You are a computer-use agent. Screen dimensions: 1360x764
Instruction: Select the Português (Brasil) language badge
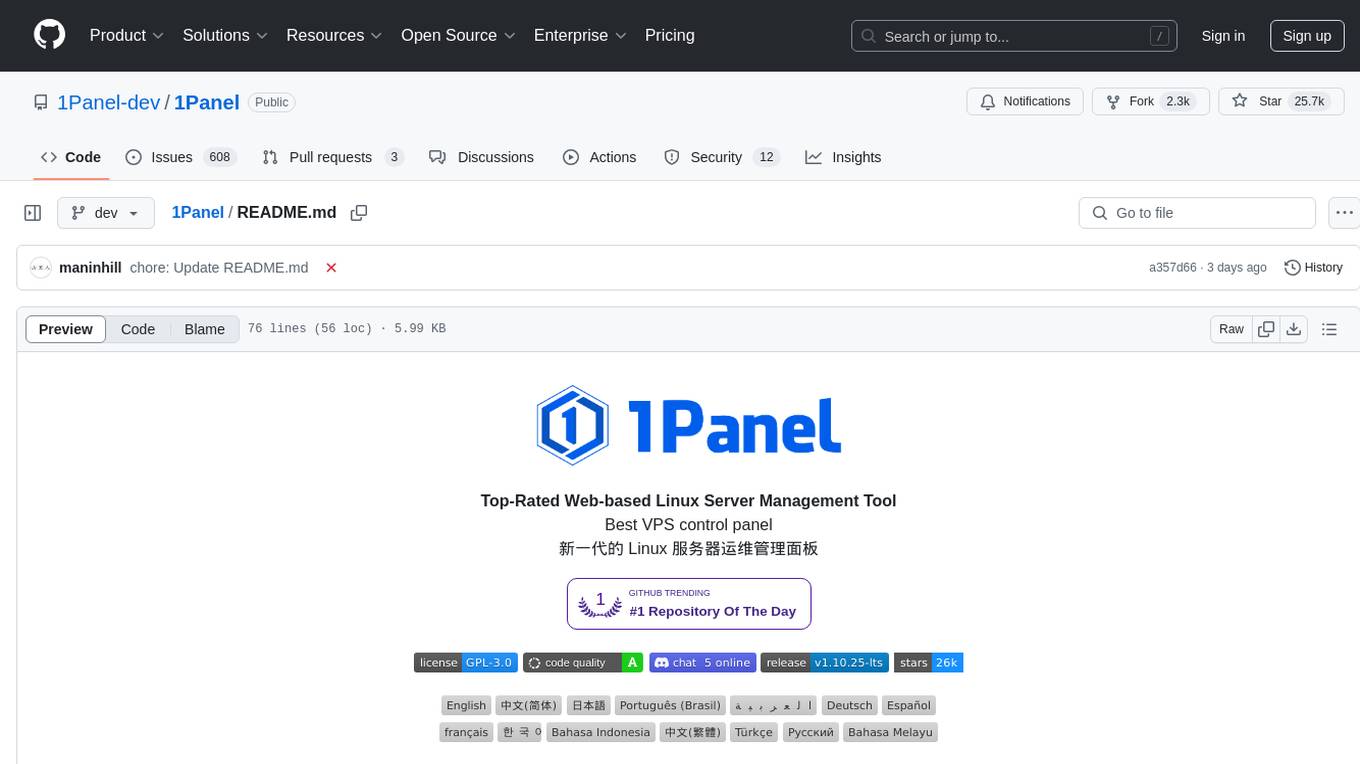[670, 706]
